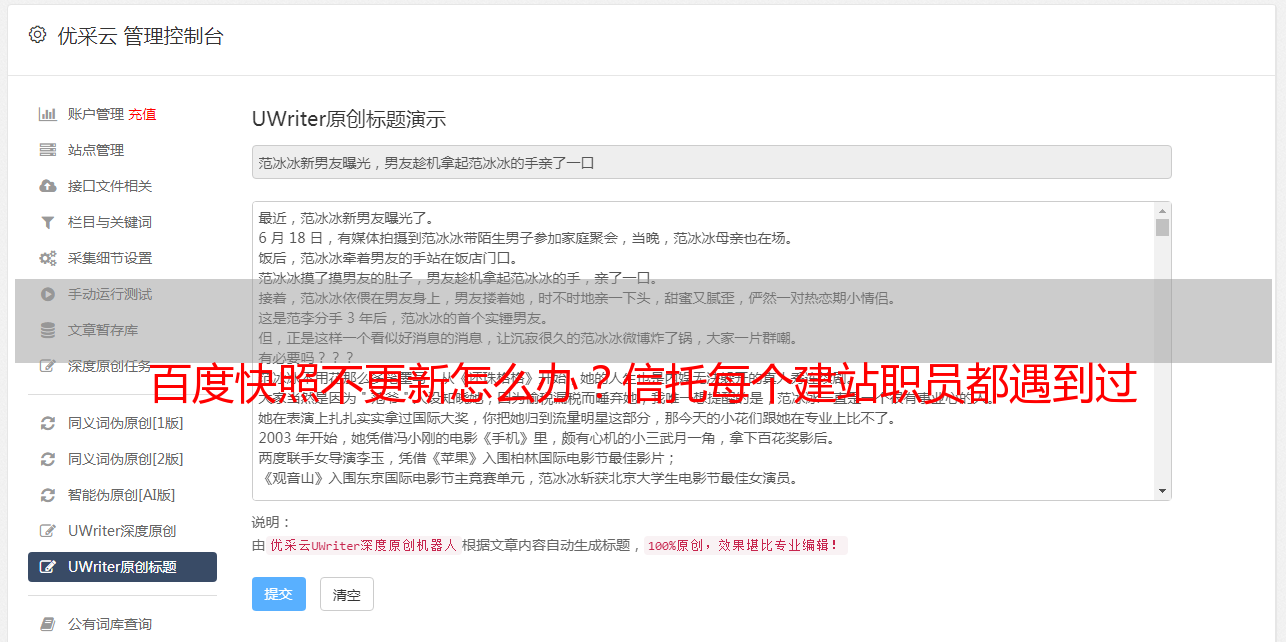Open 深度原创任务 in the sidebar
Viewport: 1286px width, 642px height.
(x=110, y=366)
